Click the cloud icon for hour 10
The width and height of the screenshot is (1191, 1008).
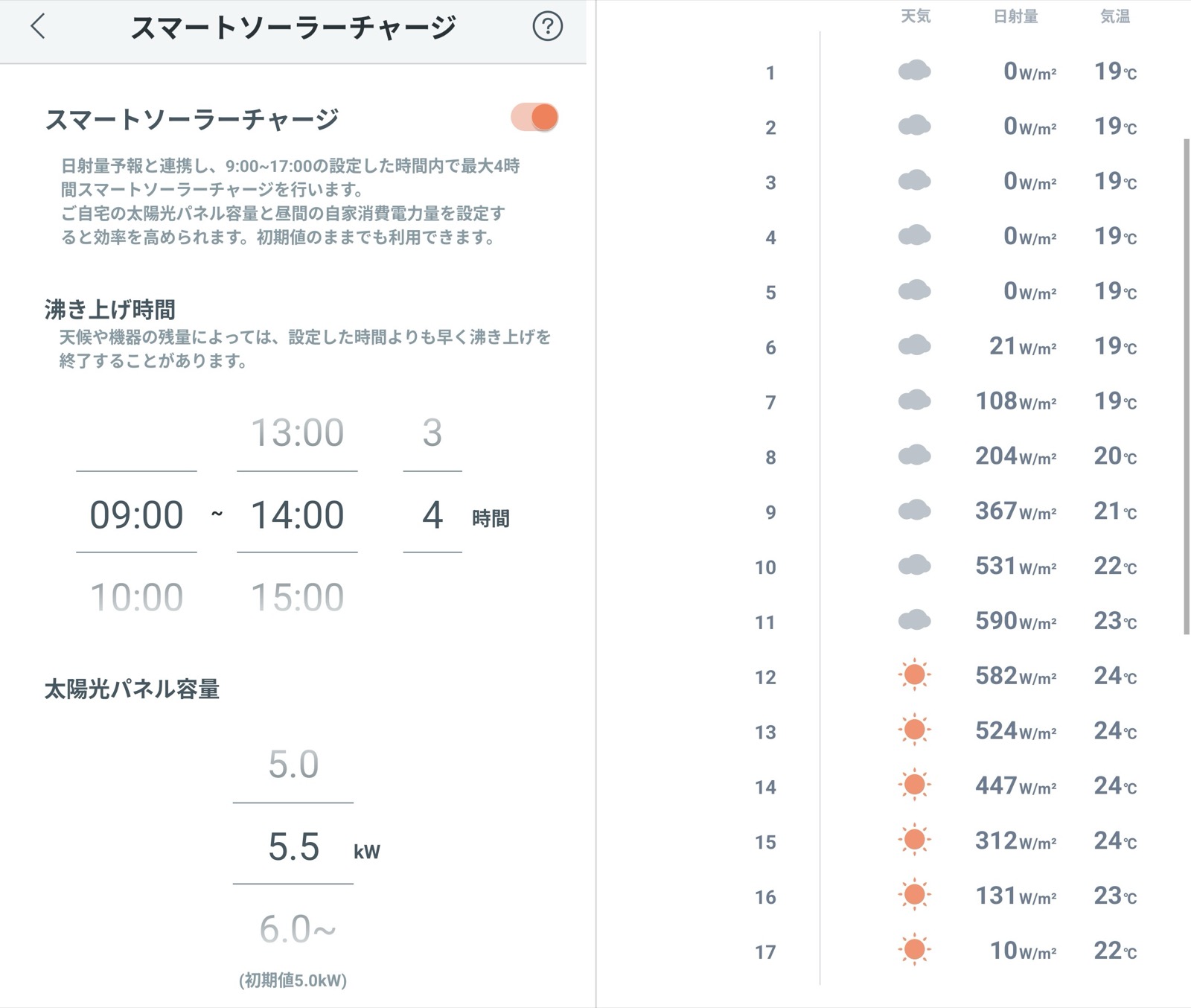[x=915, y=565]
